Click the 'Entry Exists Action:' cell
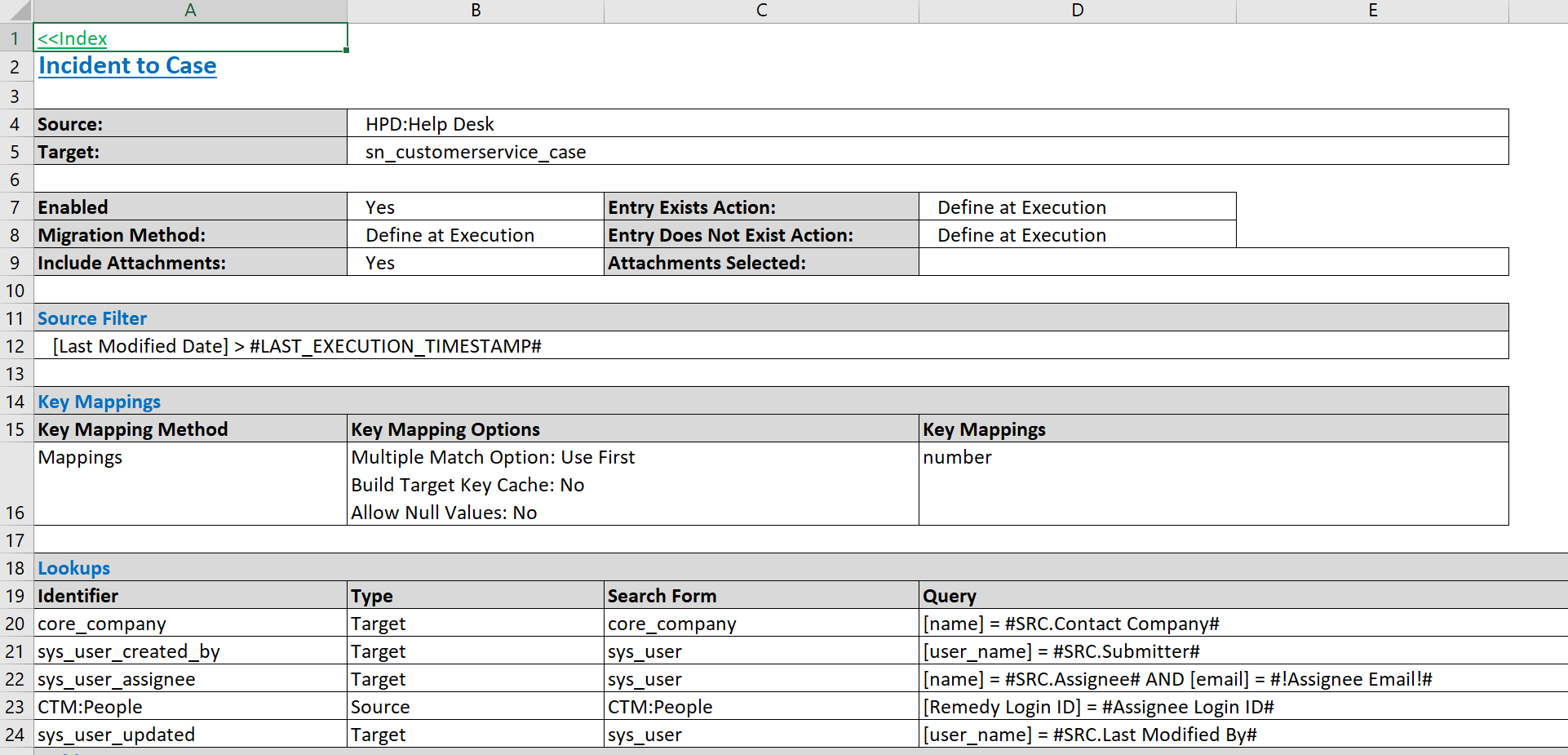Image resolution: width=1568 pixels, height=755 pixels. [761, 207]
